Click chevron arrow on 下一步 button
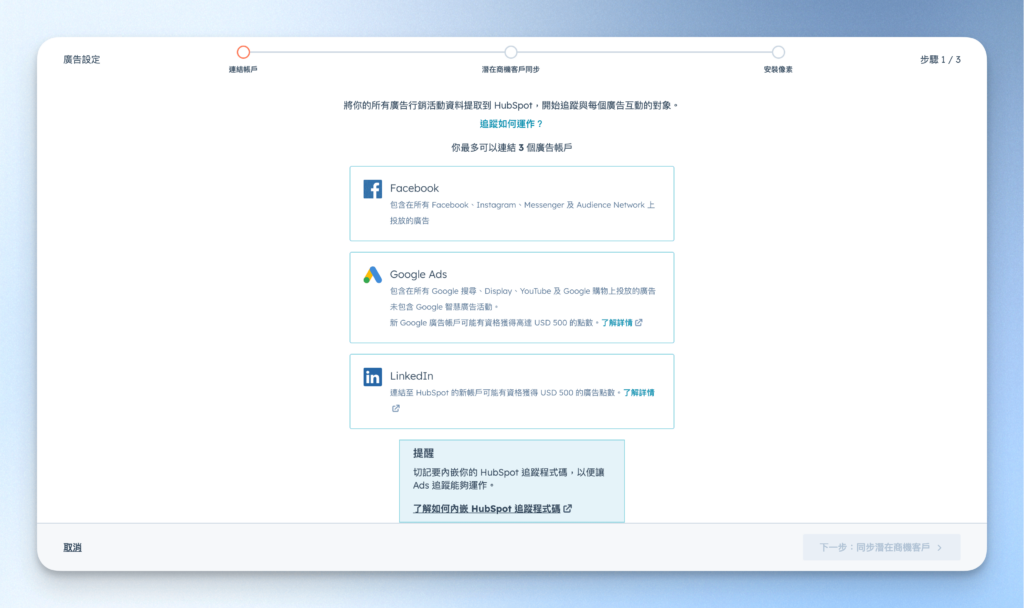 939,548
